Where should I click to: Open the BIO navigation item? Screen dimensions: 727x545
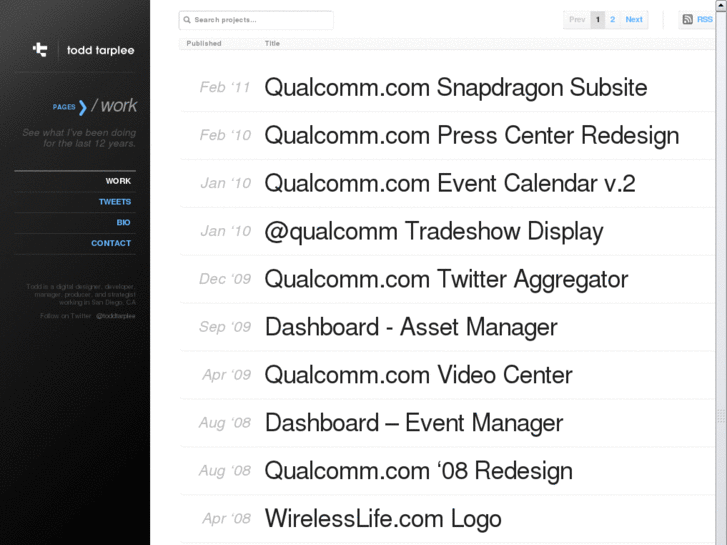point(123,223)
